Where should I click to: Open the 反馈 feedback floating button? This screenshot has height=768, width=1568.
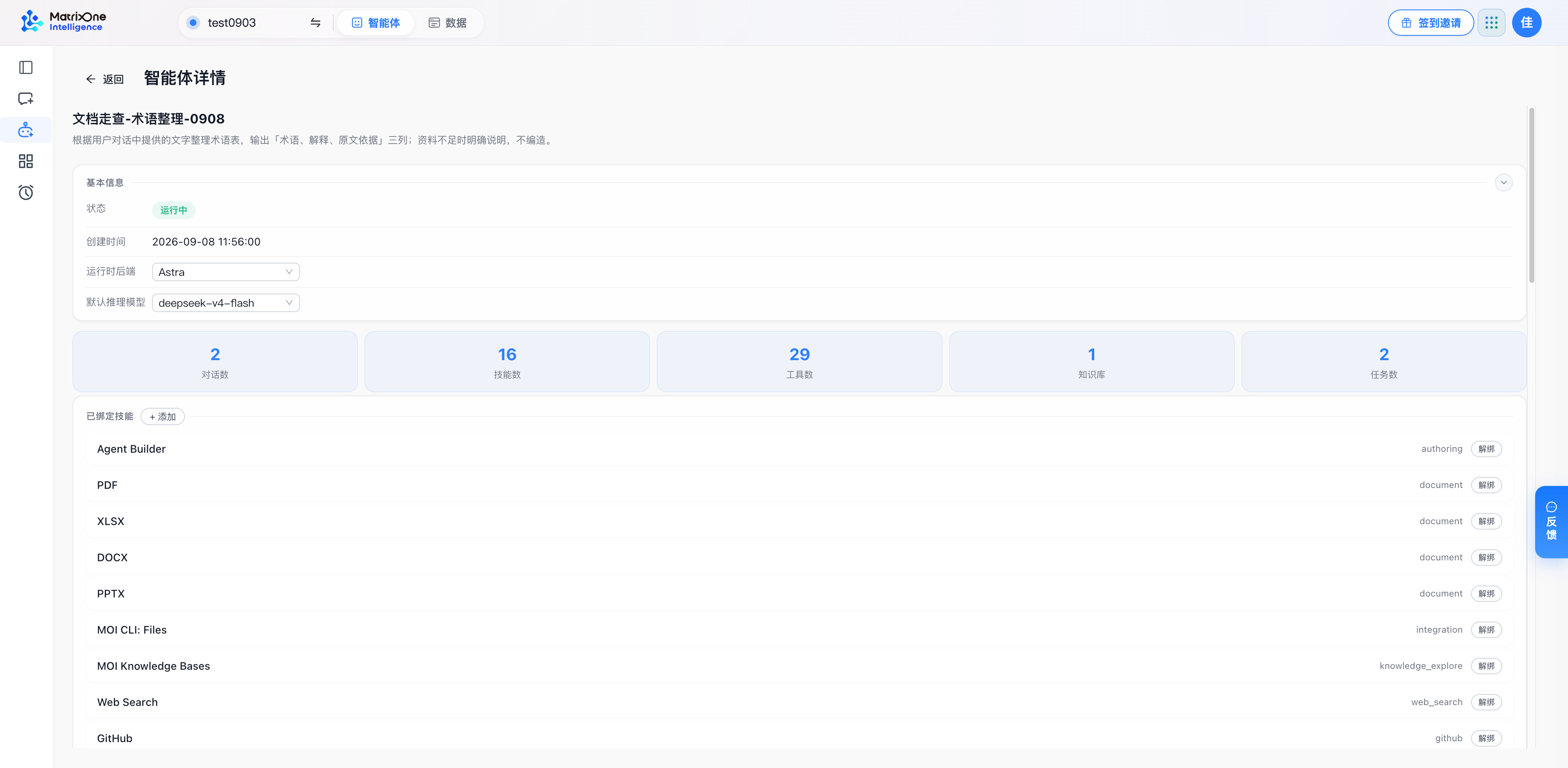point(1551,522)
